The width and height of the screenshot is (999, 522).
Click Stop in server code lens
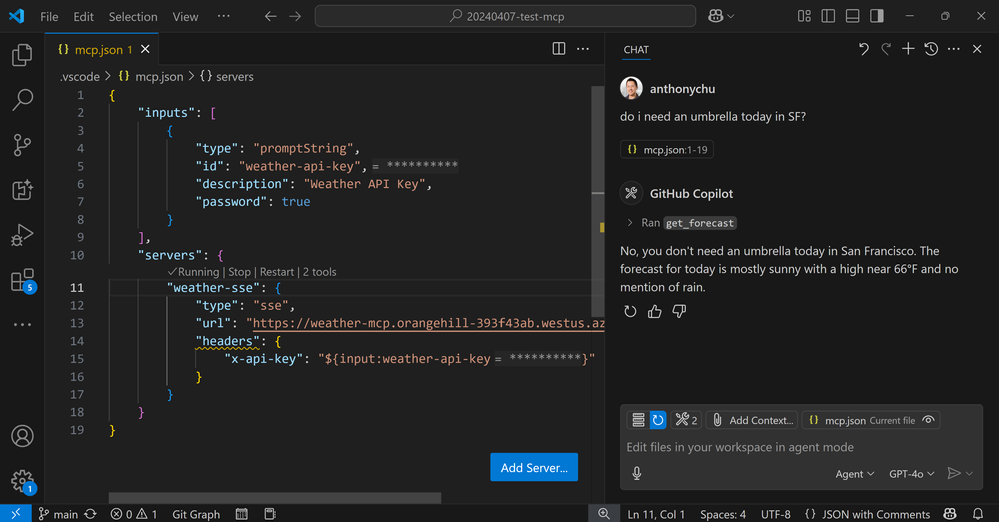pos(240,272)
